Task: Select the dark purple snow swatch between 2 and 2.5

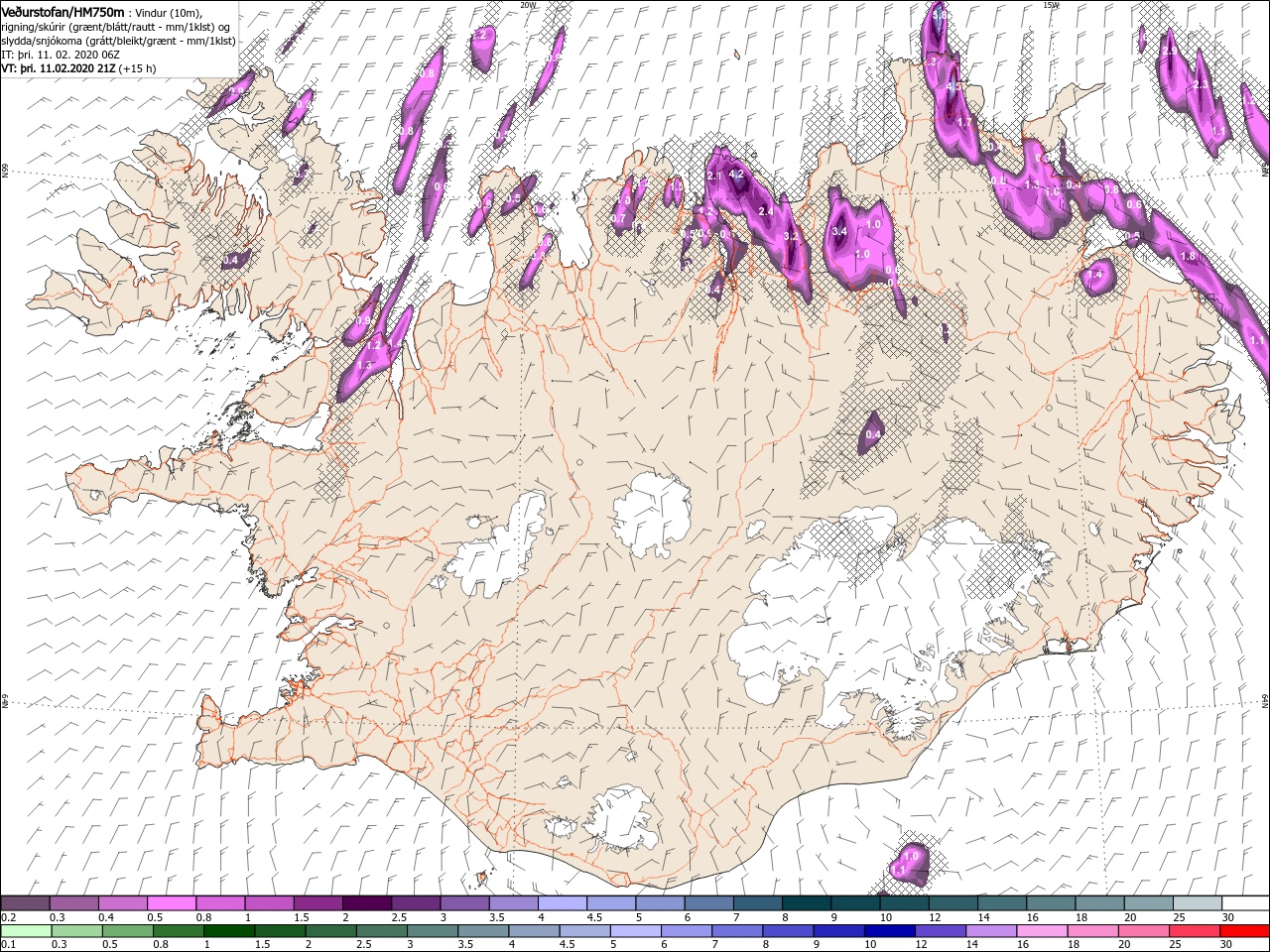Action: (x=367, y=903)
